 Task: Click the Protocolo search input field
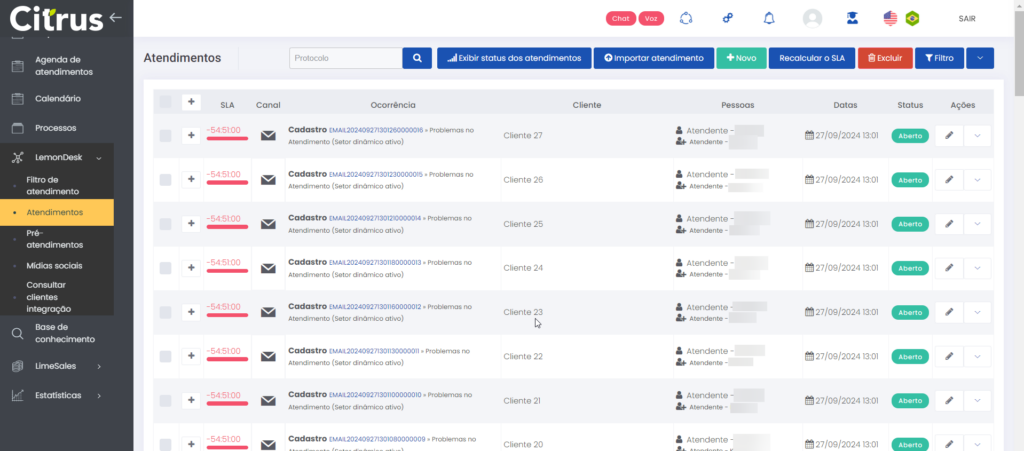point(345,58)
